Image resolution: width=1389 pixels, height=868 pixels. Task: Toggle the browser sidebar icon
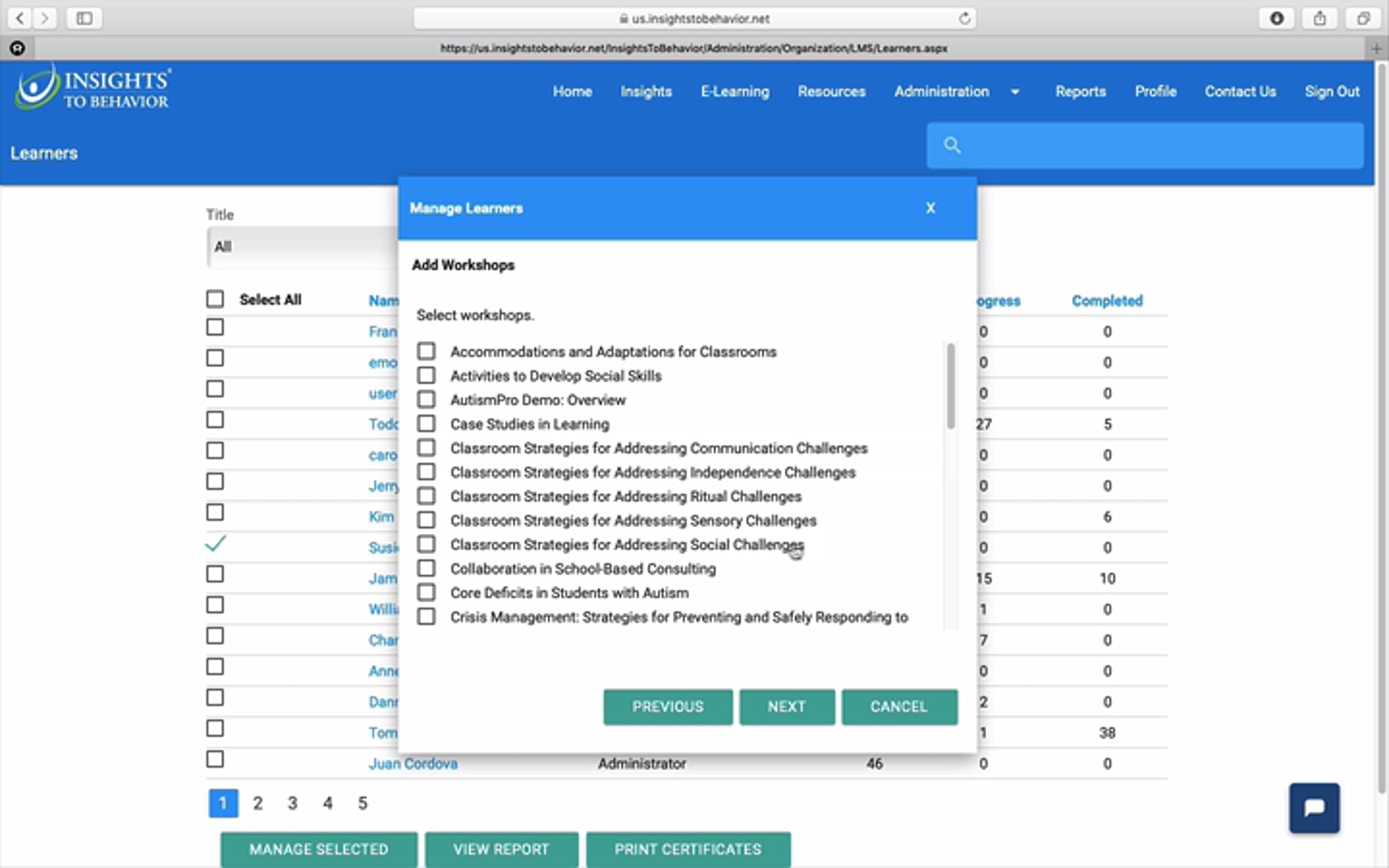pos(84,19)
